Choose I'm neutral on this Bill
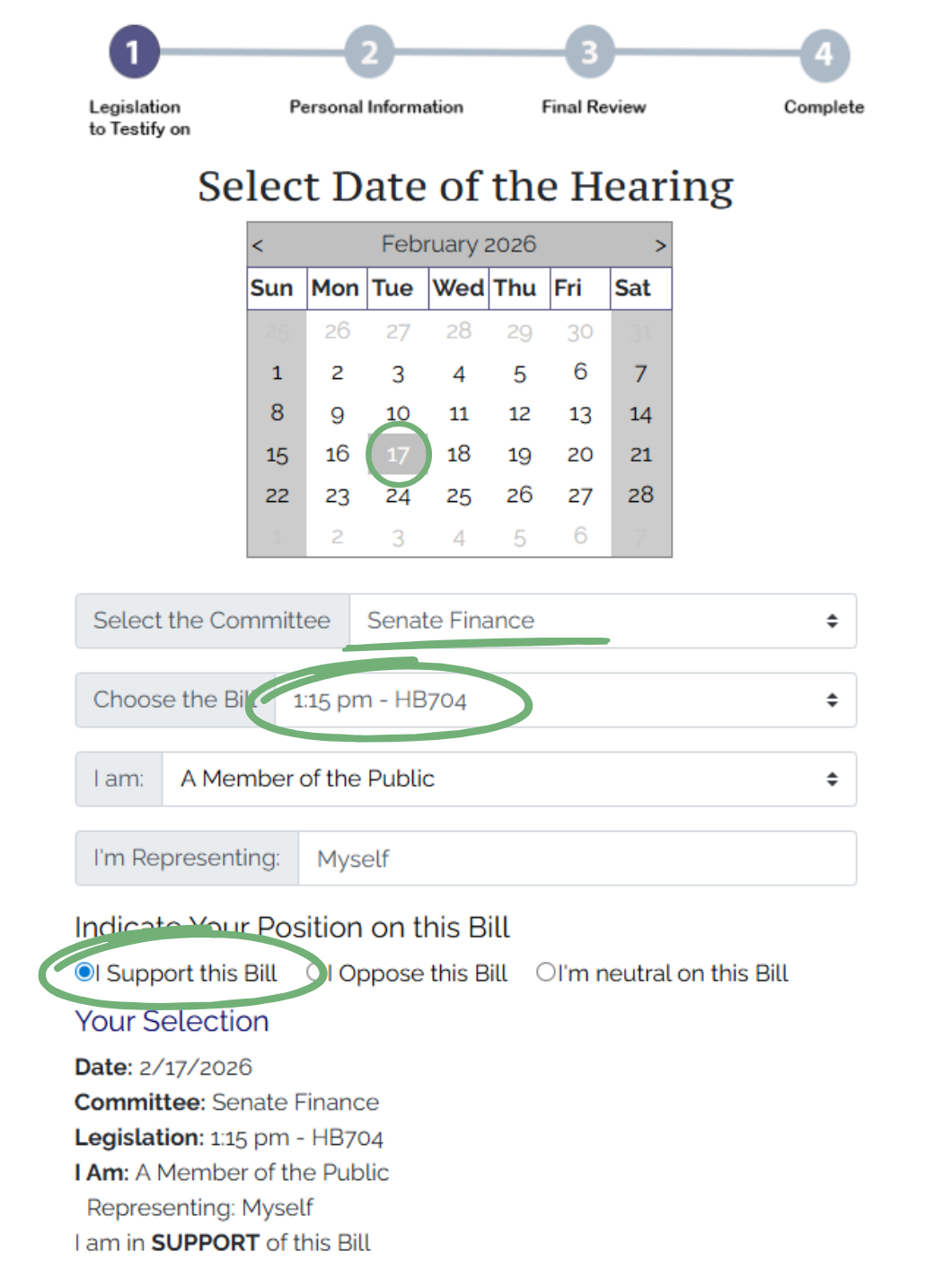 pos(545,973)
